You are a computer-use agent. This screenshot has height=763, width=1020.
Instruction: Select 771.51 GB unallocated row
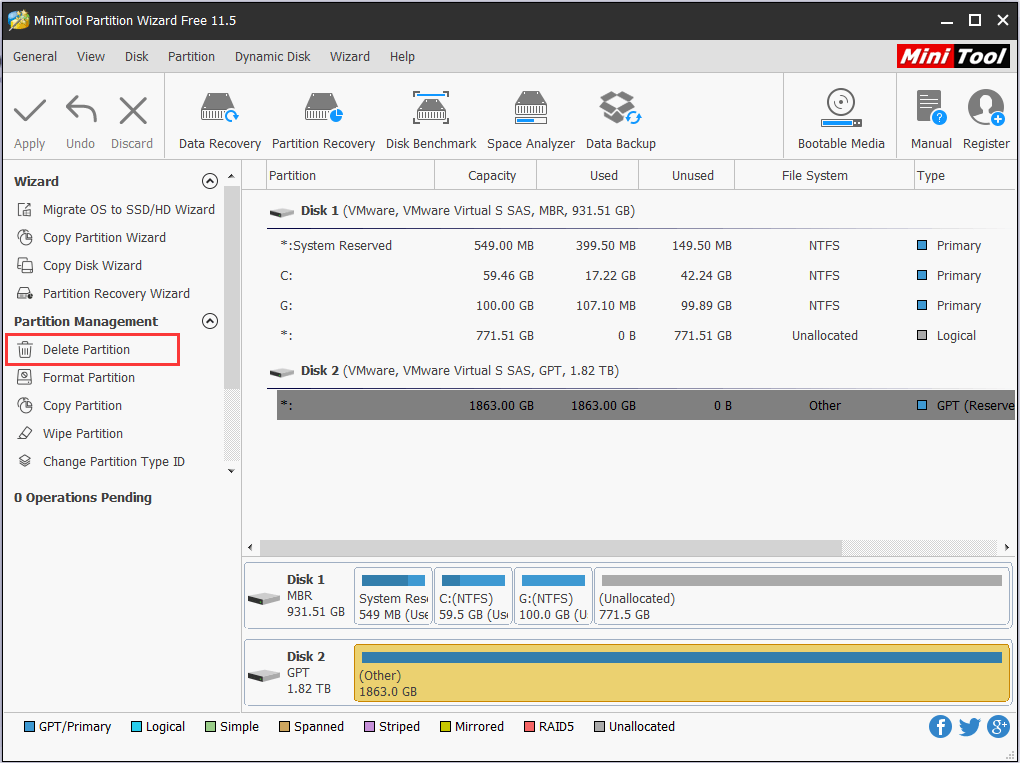click(646, 336)
